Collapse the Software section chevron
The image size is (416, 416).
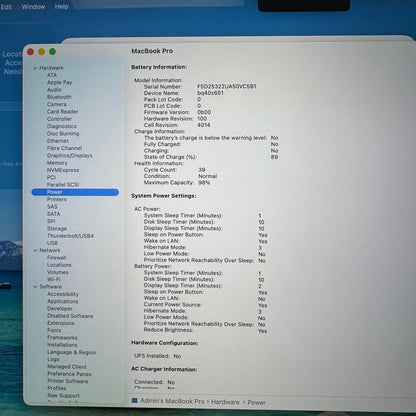35,287
